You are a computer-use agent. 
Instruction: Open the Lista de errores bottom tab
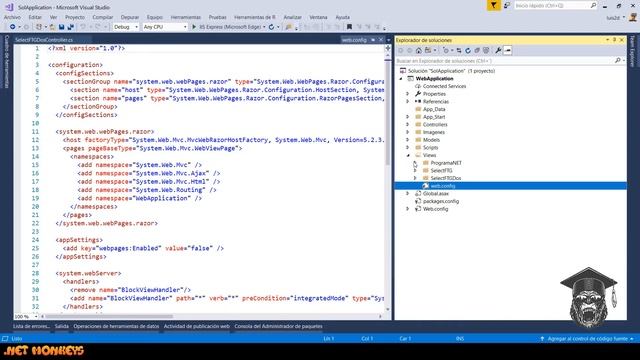31,326
